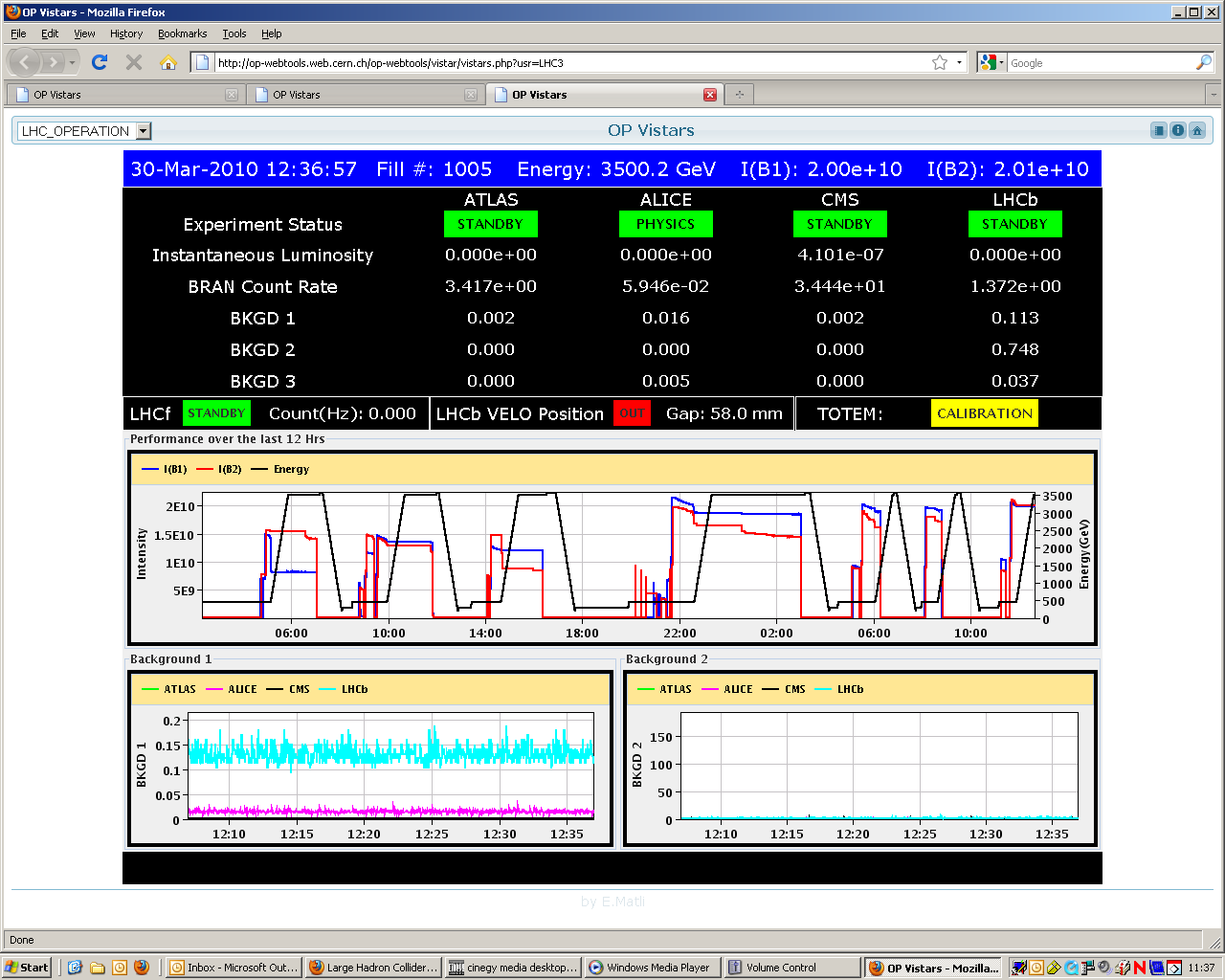Open the info icon in OP Vistars header
This screenshot has width=1225, height=980.
pos(1178,130)
